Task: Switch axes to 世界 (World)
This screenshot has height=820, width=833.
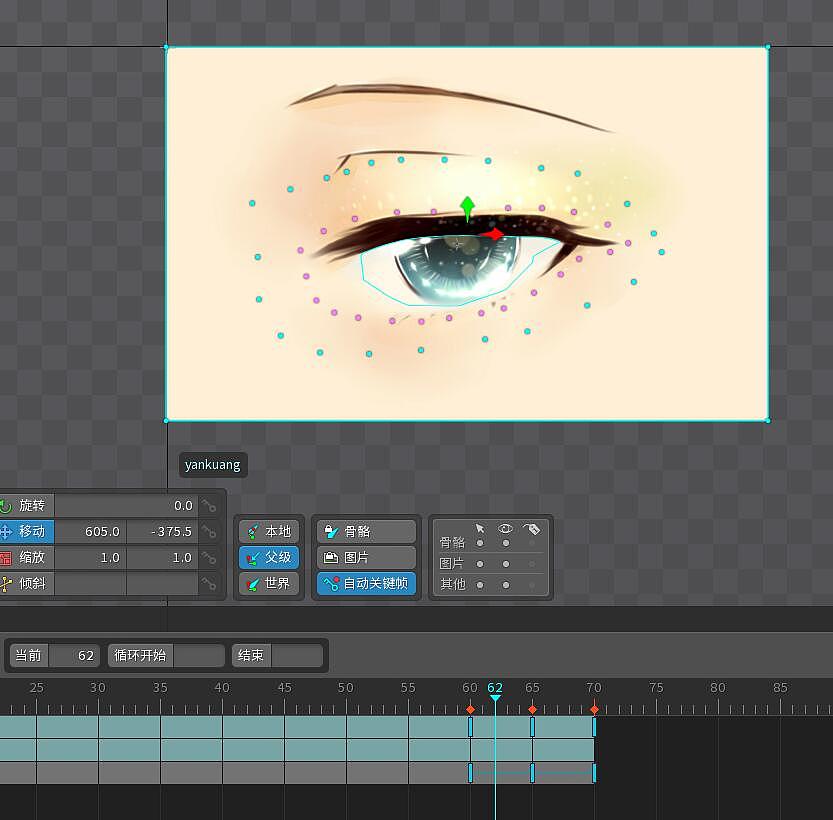Action: pos(269,584)
